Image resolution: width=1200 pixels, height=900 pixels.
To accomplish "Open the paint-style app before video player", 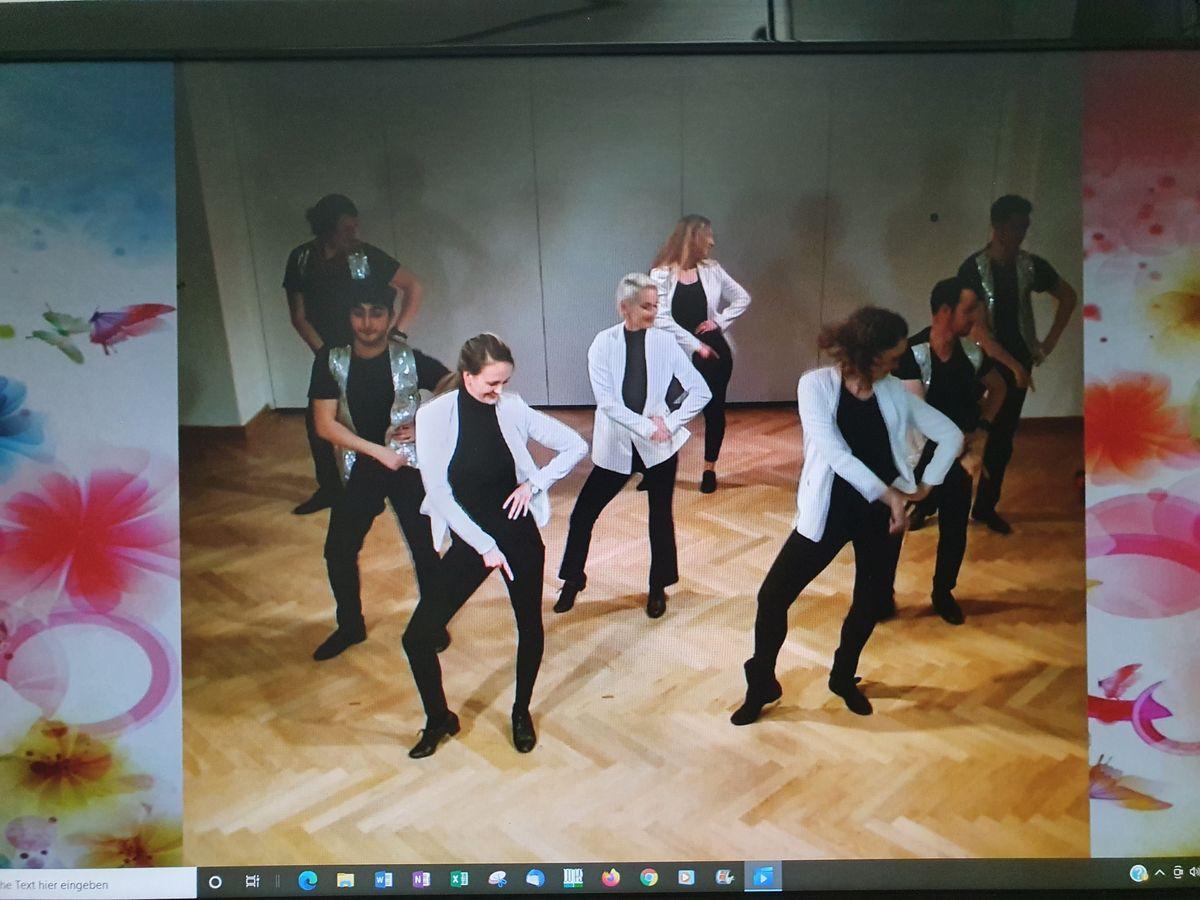I will click(724, 877).
